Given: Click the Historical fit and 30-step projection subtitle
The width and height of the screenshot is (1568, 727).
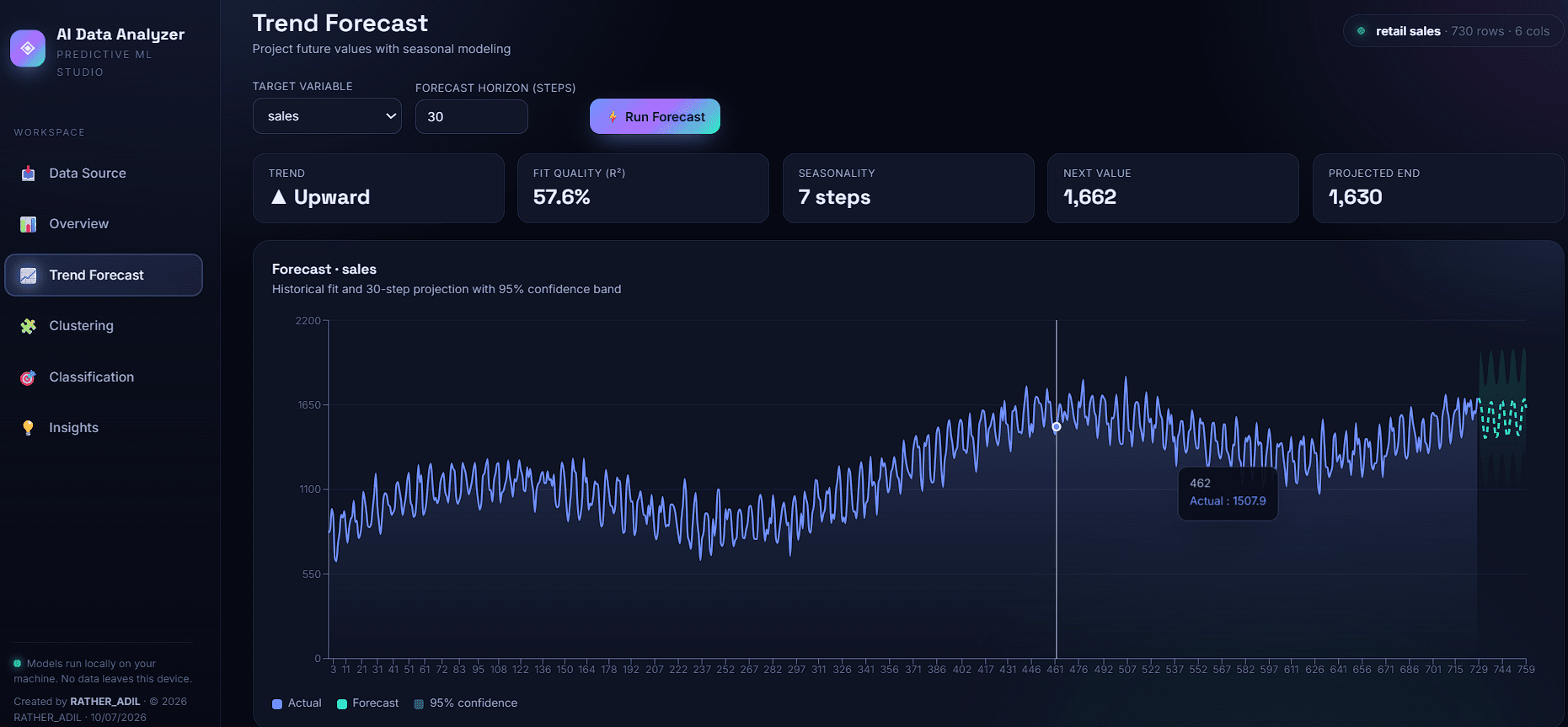Looking at the screenshot, I should [x=447, y=289].
